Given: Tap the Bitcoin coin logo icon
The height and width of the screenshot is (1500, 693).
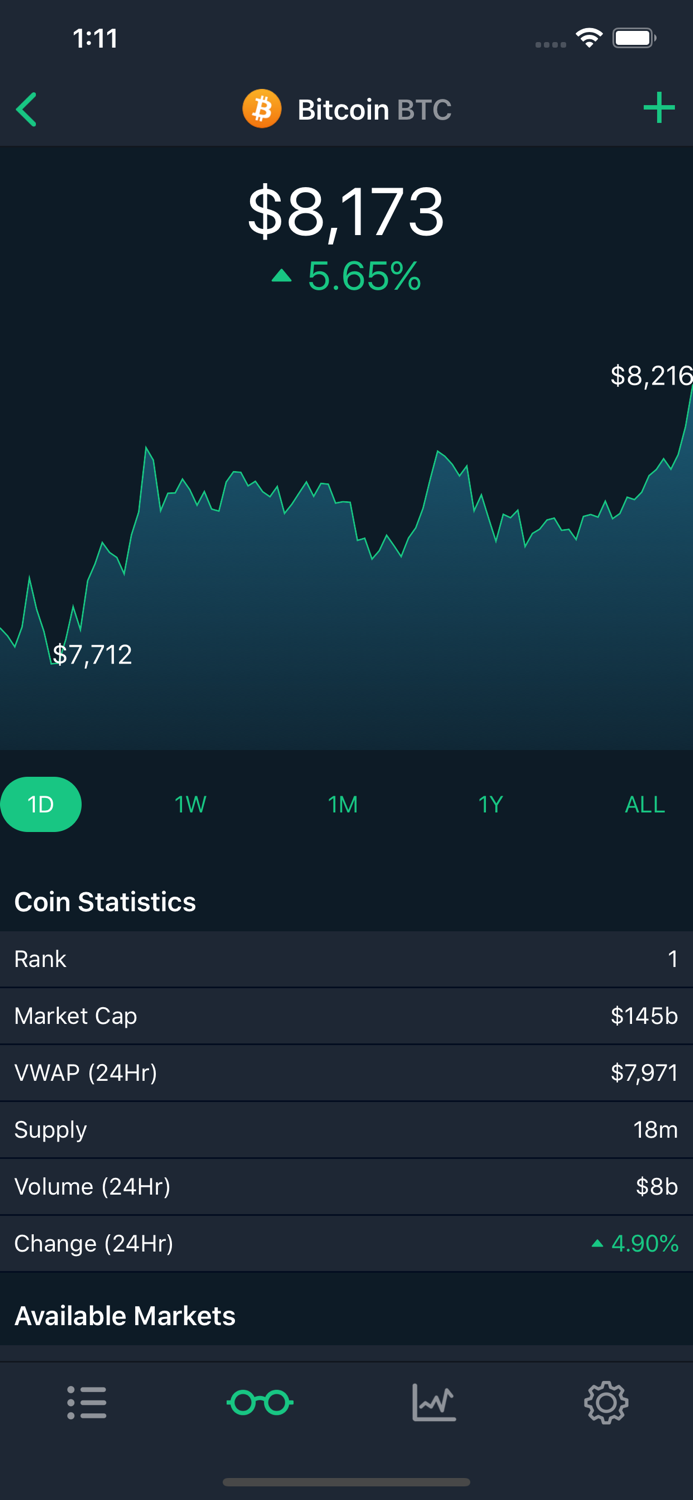Looking at the screenshot, I should click(x=262, y=109).
